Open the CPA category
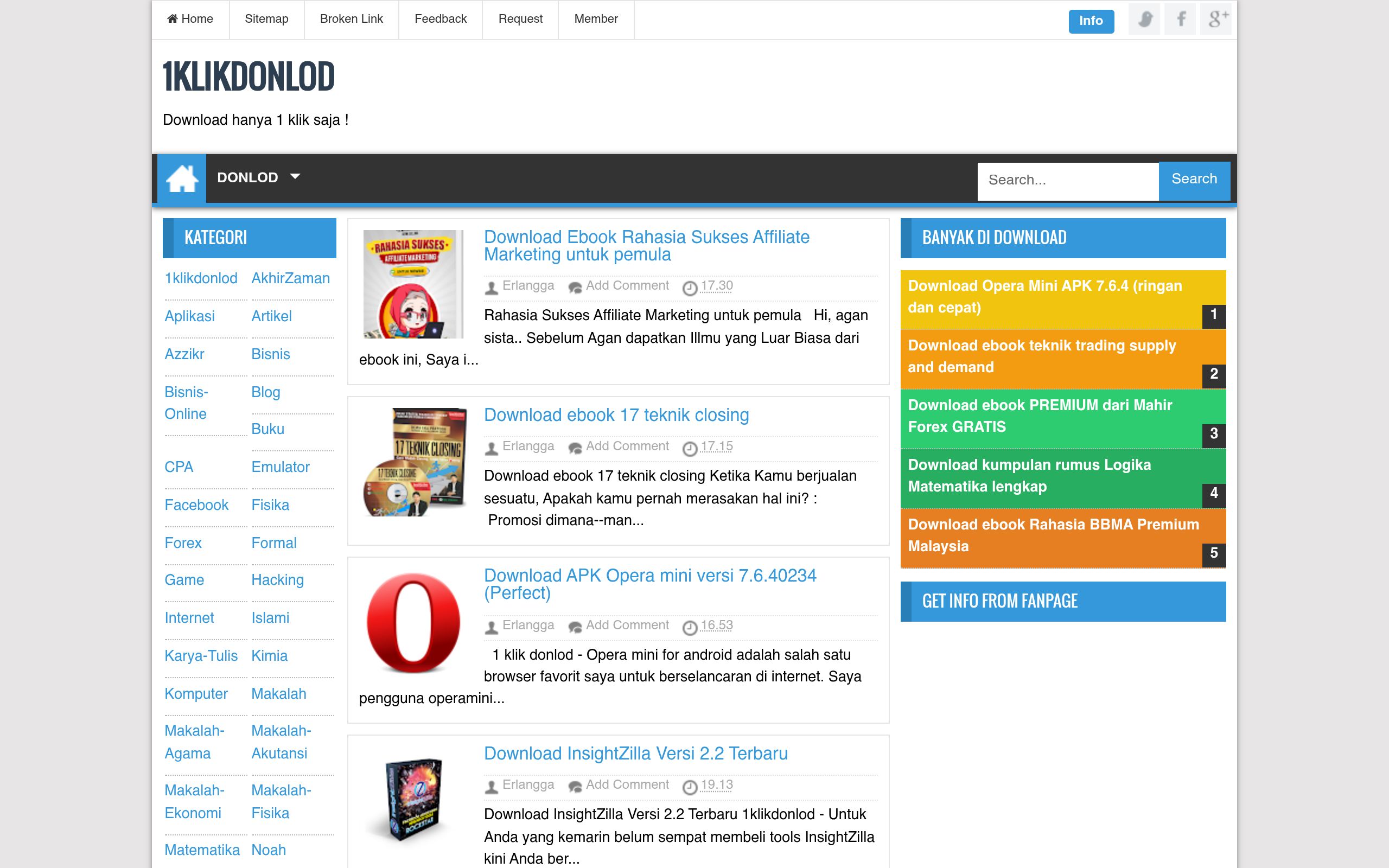The height and width of the screenshot is (868, 1389). coord(179,467)
